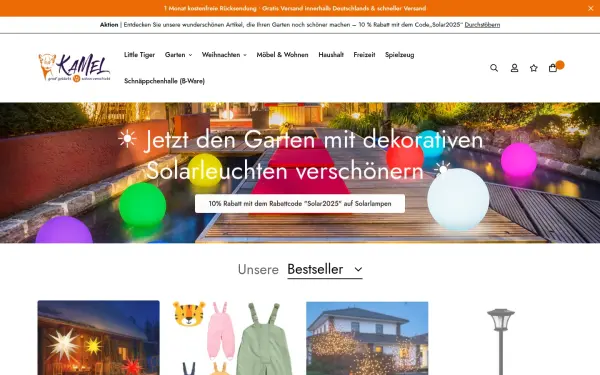The width and height of the screenshot is (600, 375).
Task: Open the solar garden lamp post product
Action: (501, 341)
